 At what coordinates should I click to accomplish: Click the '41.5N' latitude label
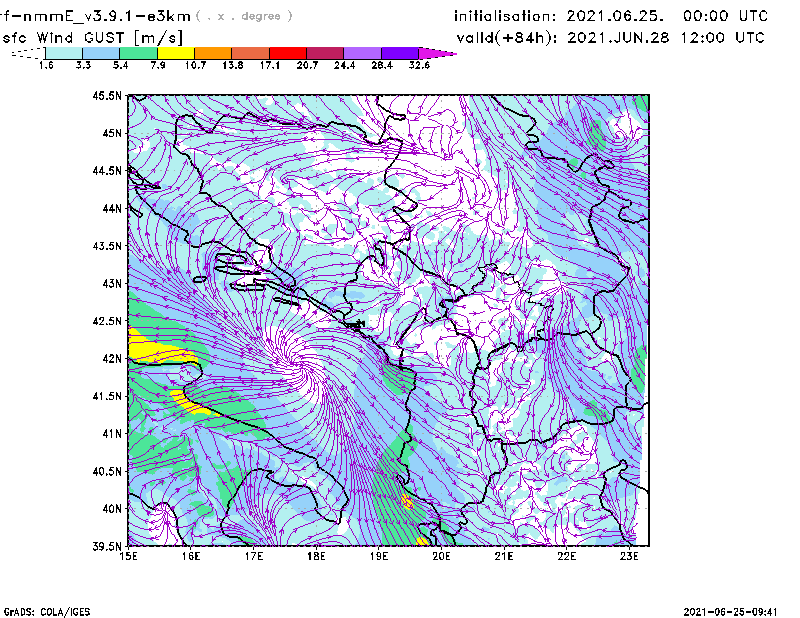(107, 396)
